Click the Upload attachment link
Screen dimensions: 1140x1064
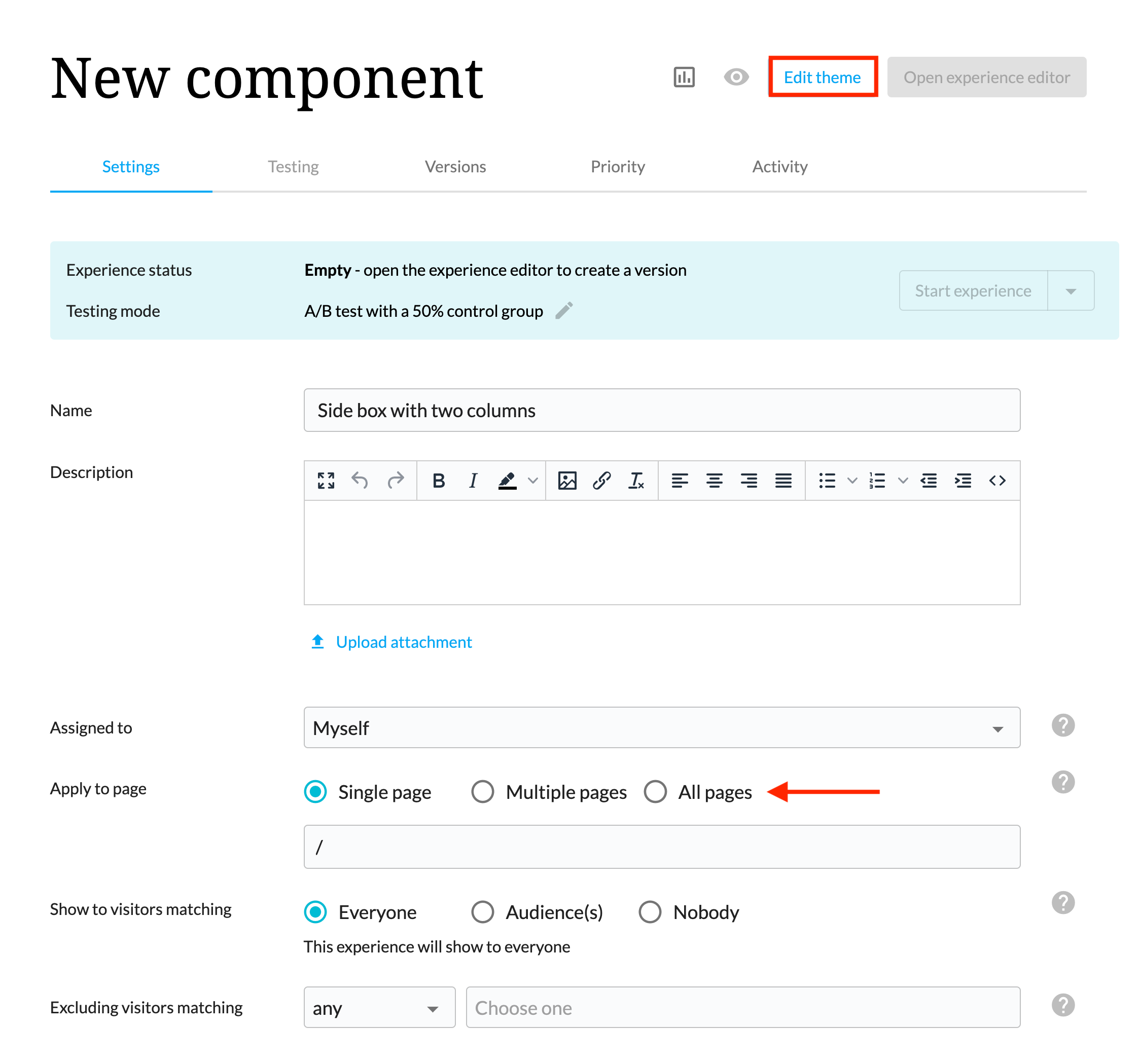[403, 642]
